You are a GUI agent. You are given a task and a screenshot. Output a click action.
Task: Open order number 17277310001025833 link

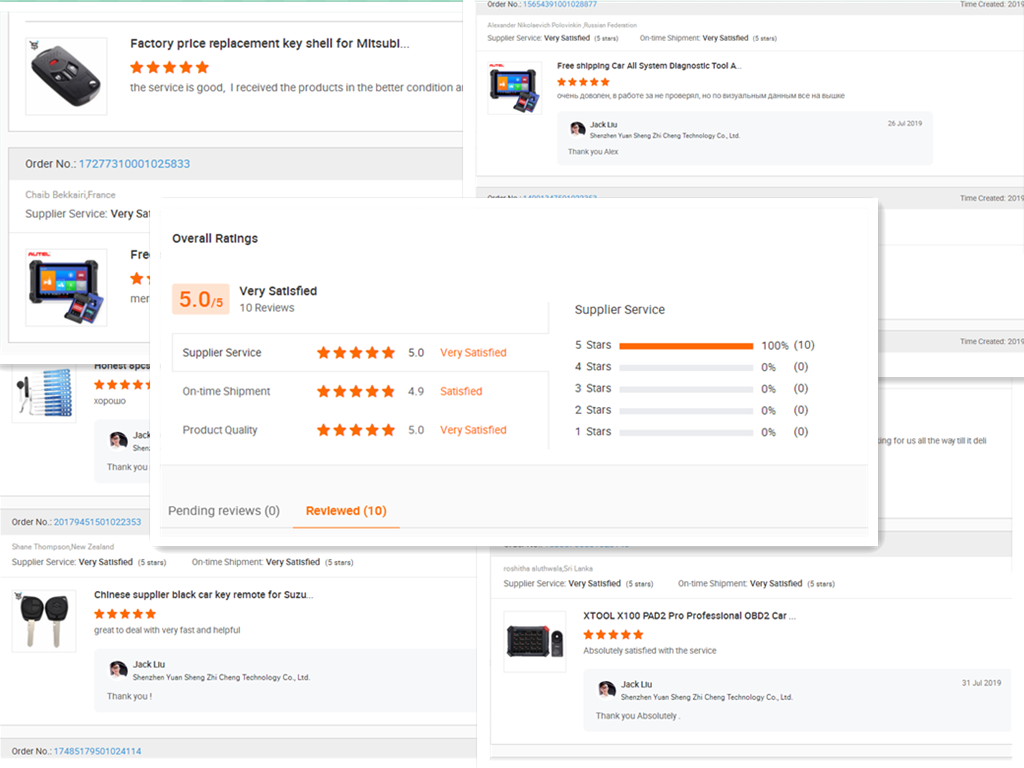point(135,164)
